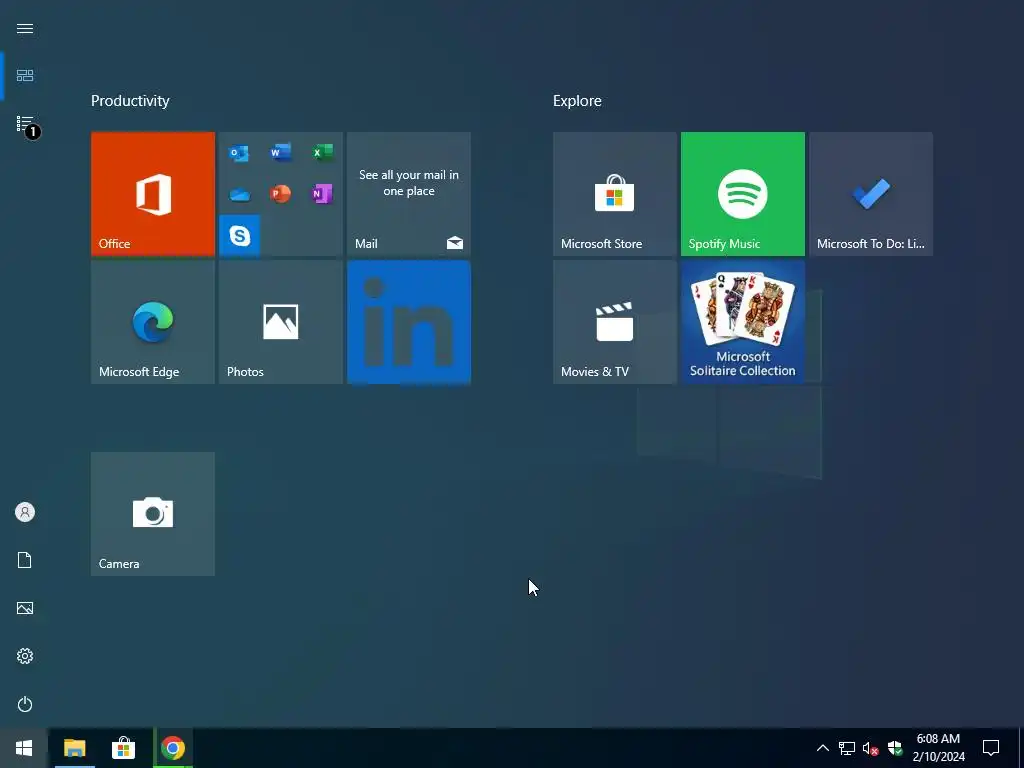Select the Explore group heading
Viewport: 1024px width, 768px height.
coord(577,101)
